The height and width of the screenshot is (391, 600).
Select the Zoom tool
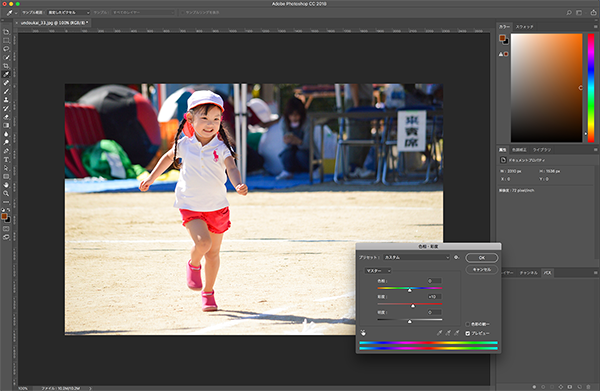coord(6,193)
